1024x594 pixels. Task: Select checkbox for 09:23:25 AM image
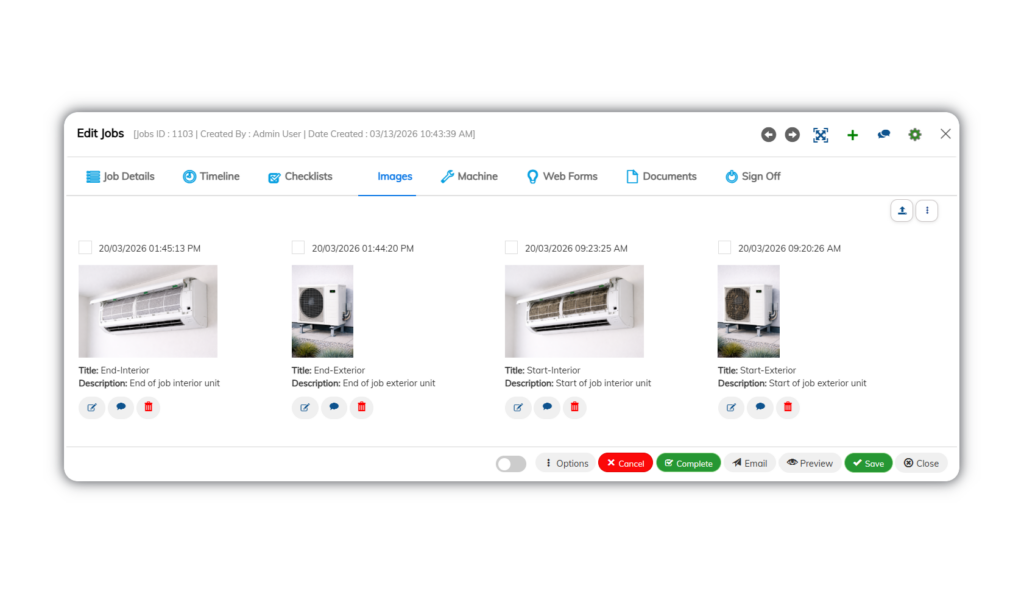tap(511, 247)
